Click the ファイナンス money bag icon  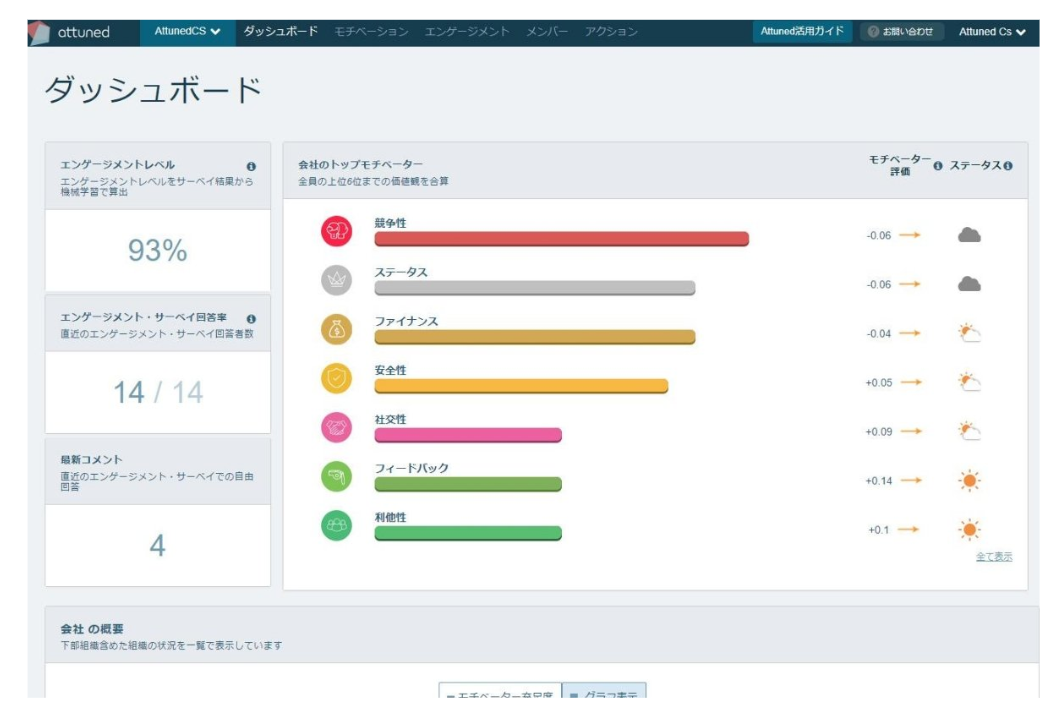click(336, 330)
